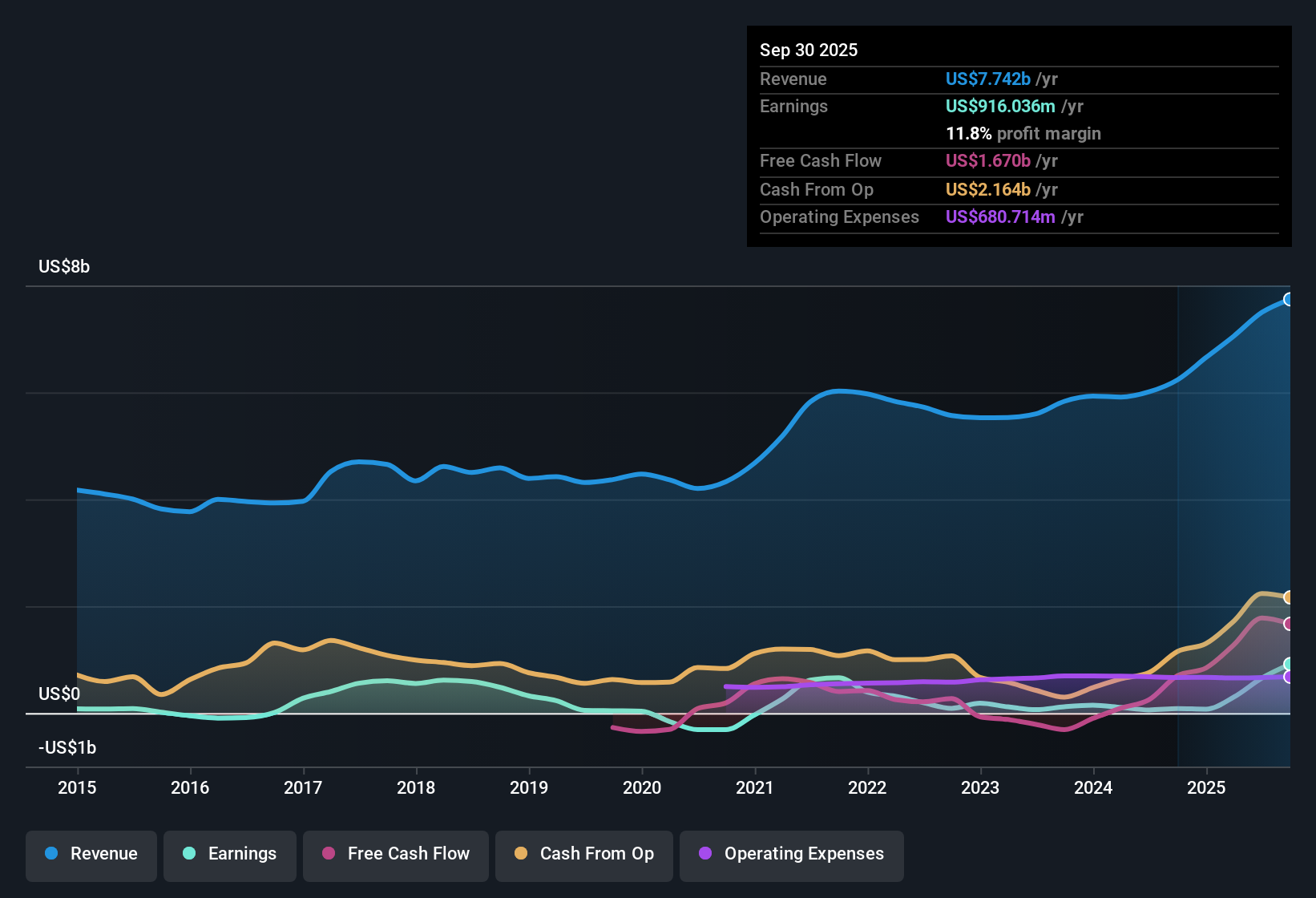
Task: Click the purple Operating Expenses legend dot
Action: coord(704,854)
